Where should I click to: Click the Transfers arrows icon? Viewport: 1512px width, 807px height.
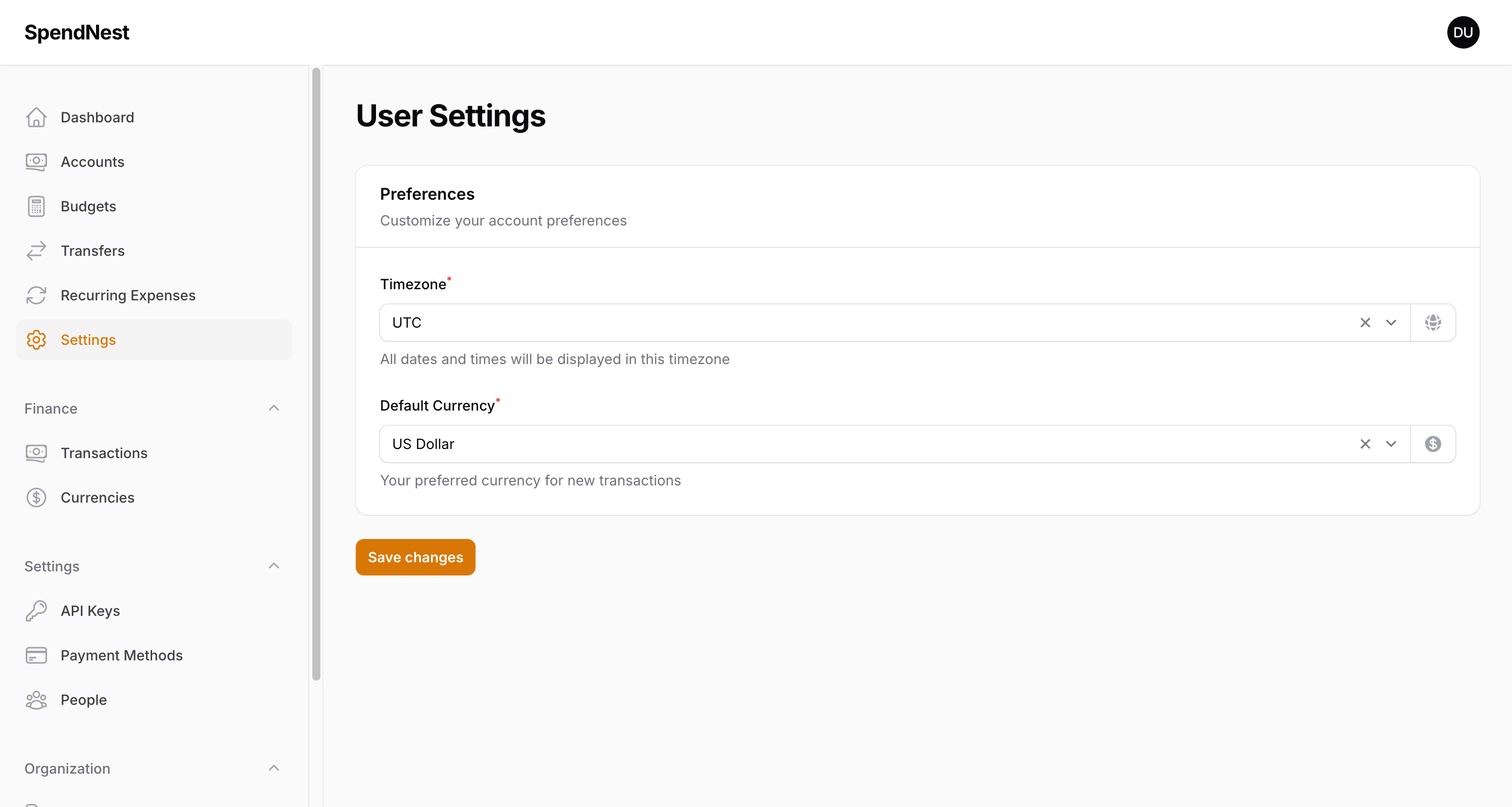tap(36, 251)
